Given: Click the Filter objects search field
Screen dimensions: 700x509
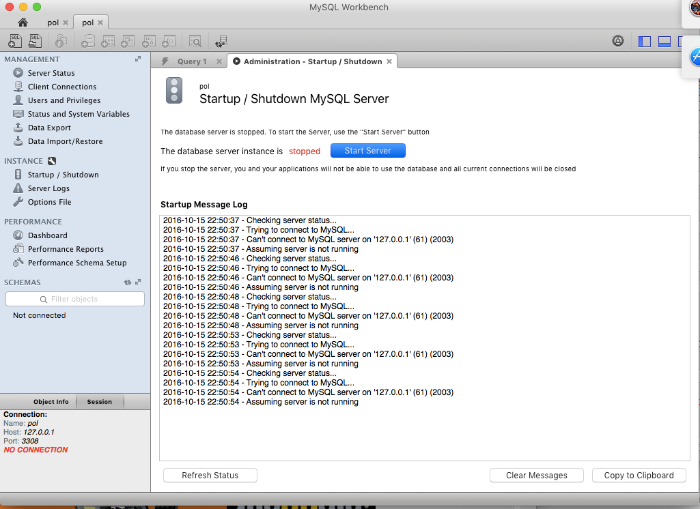Looking at the screenshot, I should pos(75,299).
